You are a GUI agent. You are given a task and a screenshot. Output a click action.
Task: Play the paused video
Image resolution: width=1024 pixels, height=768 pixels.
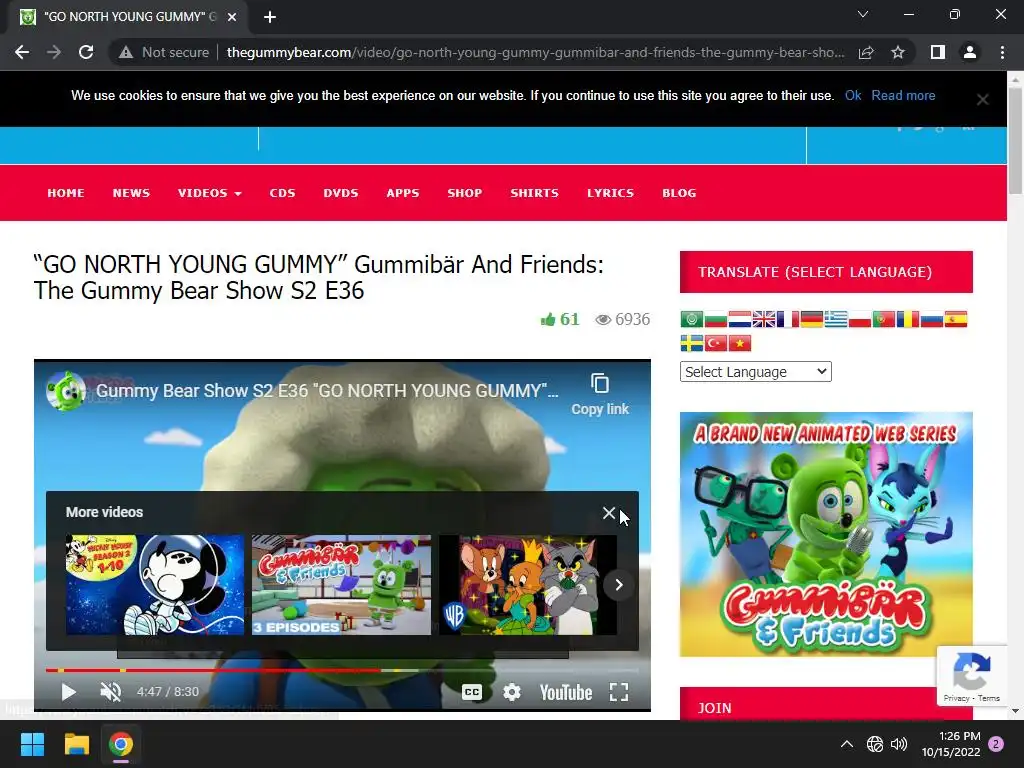68,692
